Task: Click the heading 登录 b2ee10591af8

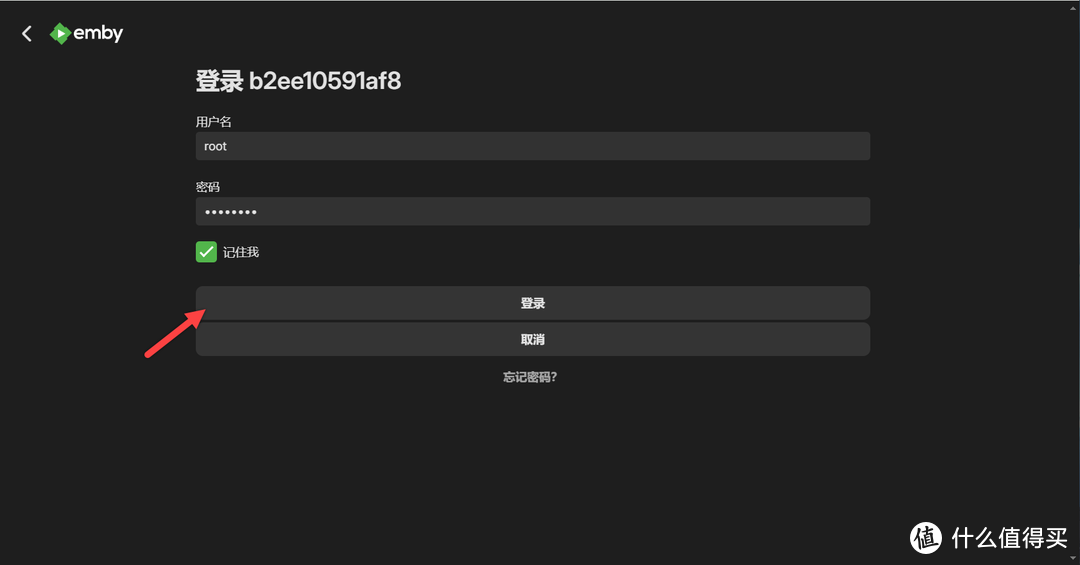Action: coord(298,81)
